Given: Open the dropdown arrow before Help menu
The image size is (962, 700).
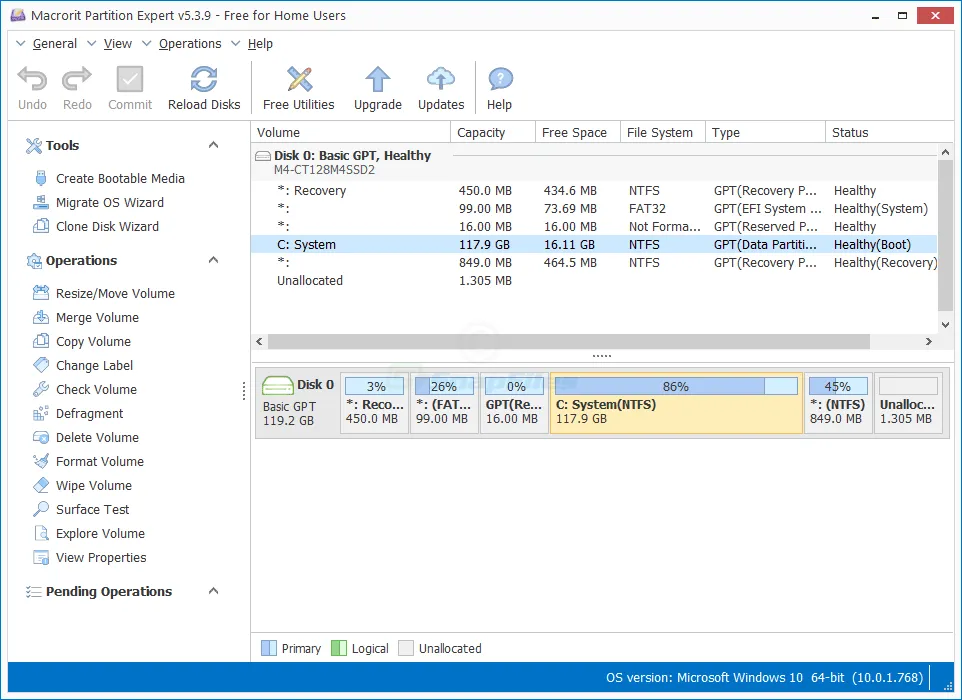Looking at the screenshot, I should (x=236, y=44).
